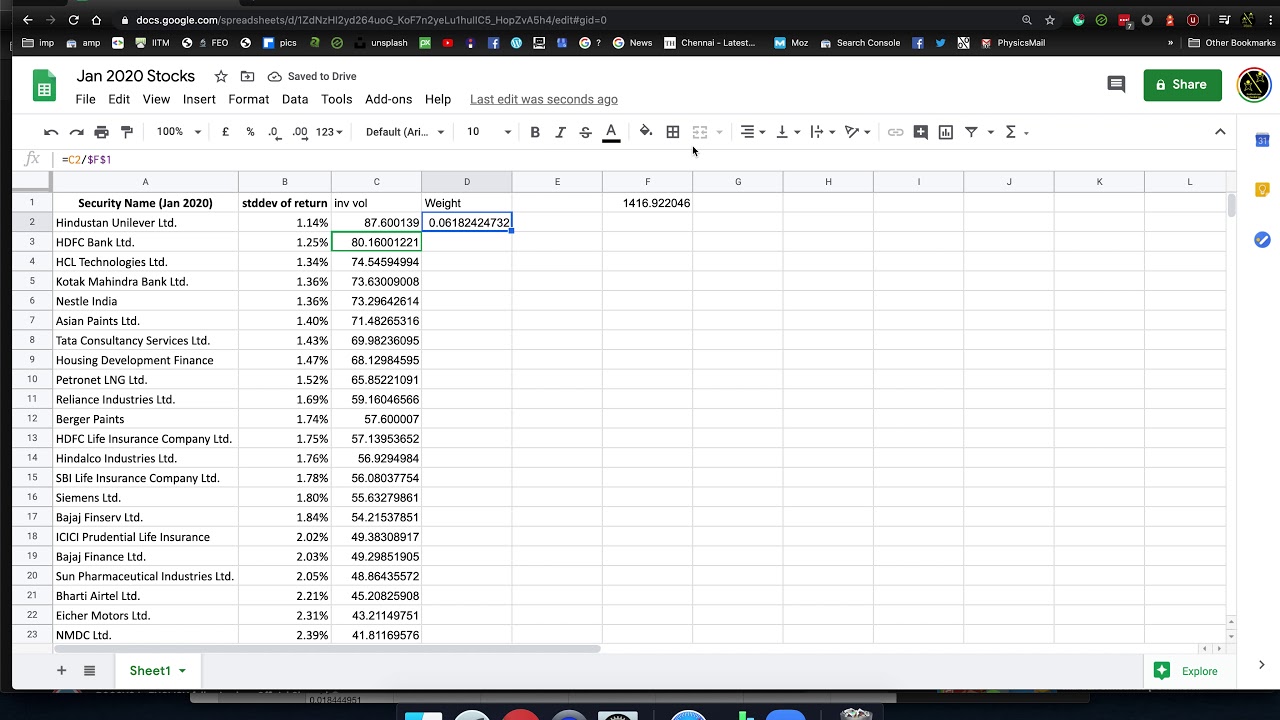Decrease decimal places button
Viewport: 1280px width, 720px height.
click(x=274, y=132)
